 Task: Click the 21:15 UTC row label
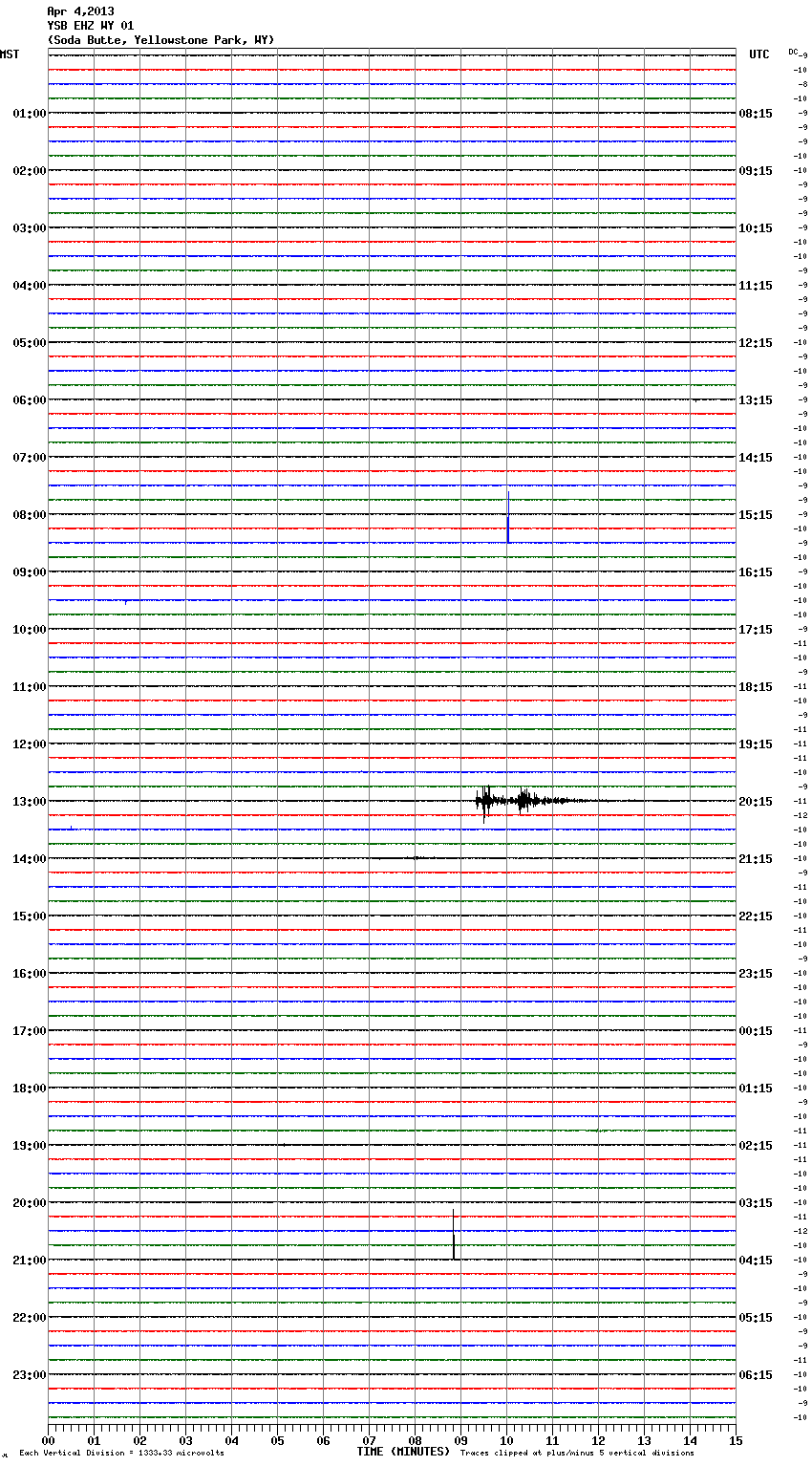tap(756, 859)
